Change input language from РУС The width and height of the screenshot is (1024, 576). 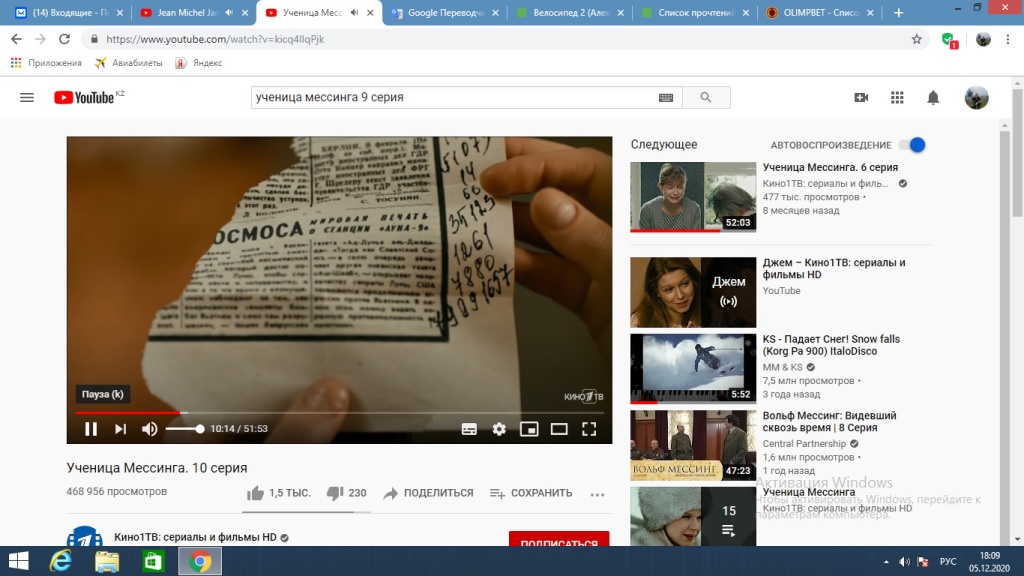coord(948,562)
